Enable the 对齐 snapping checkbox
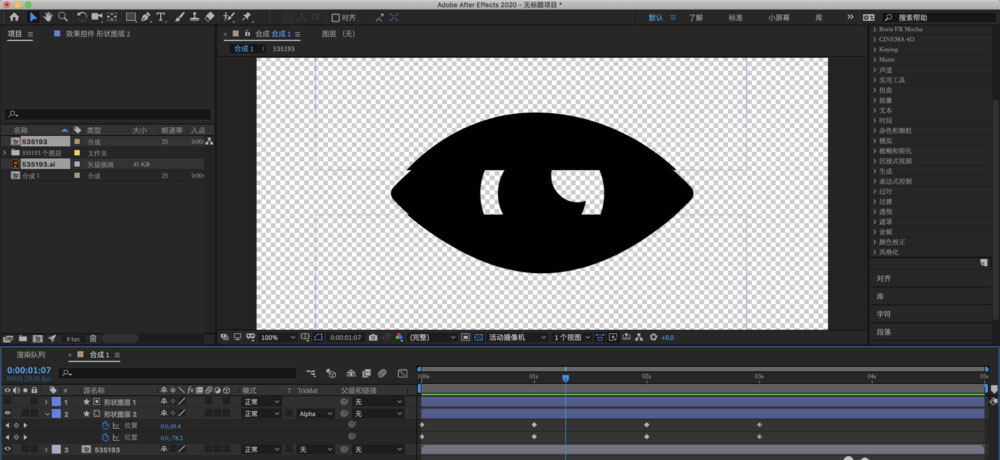Viewport: 1000px width, 460px height. (x=335, y=17)
